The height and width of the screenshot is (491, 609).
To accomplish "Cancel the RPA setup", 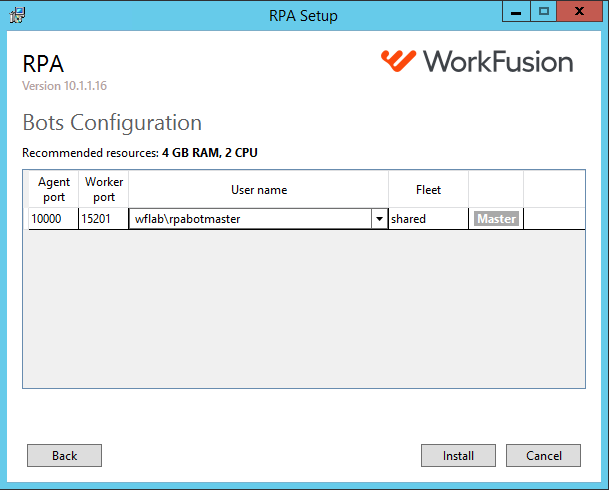I will 543,455.
